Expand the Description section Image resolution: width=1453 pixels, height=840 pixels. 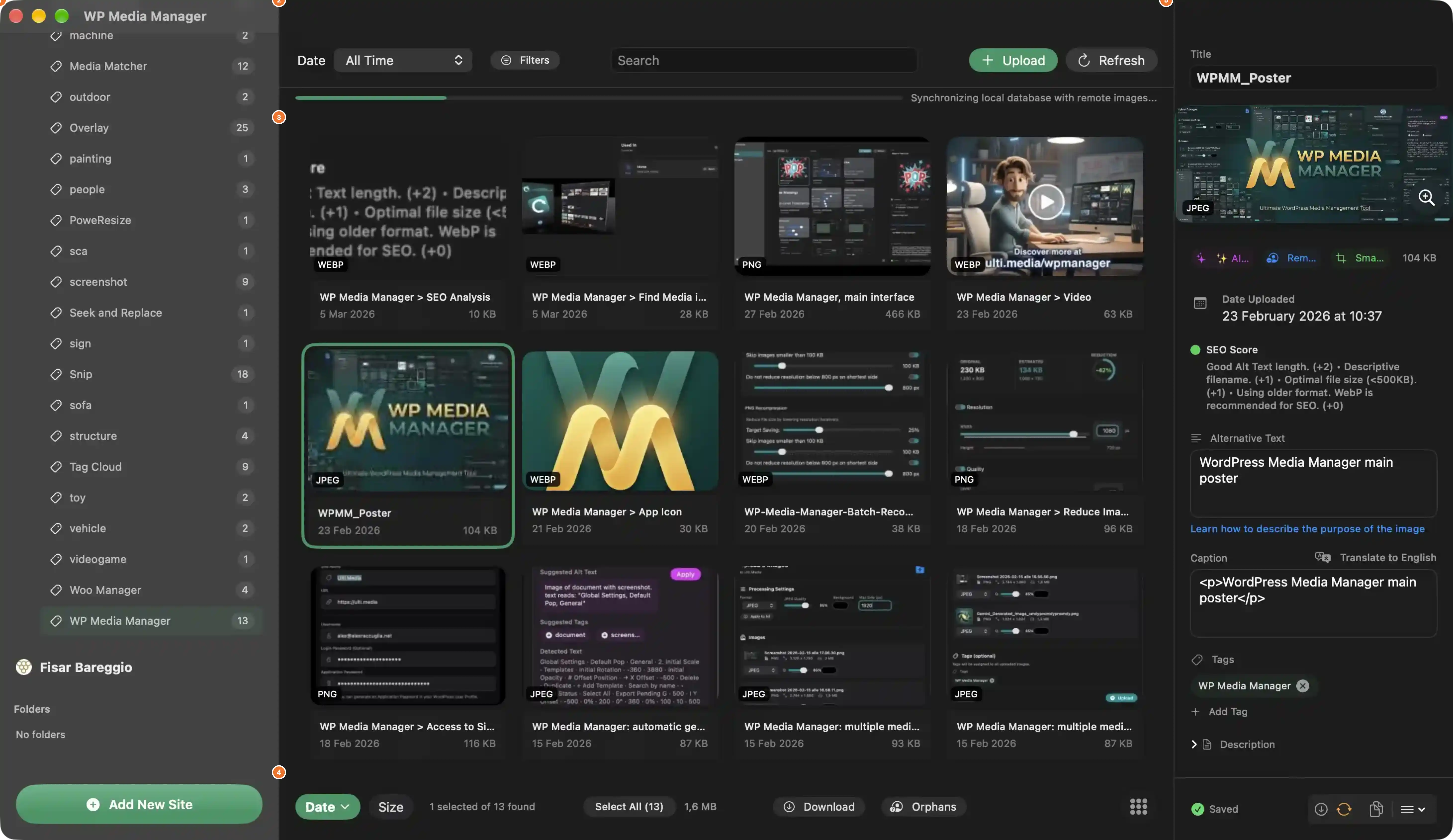(x=1194, y=744)
